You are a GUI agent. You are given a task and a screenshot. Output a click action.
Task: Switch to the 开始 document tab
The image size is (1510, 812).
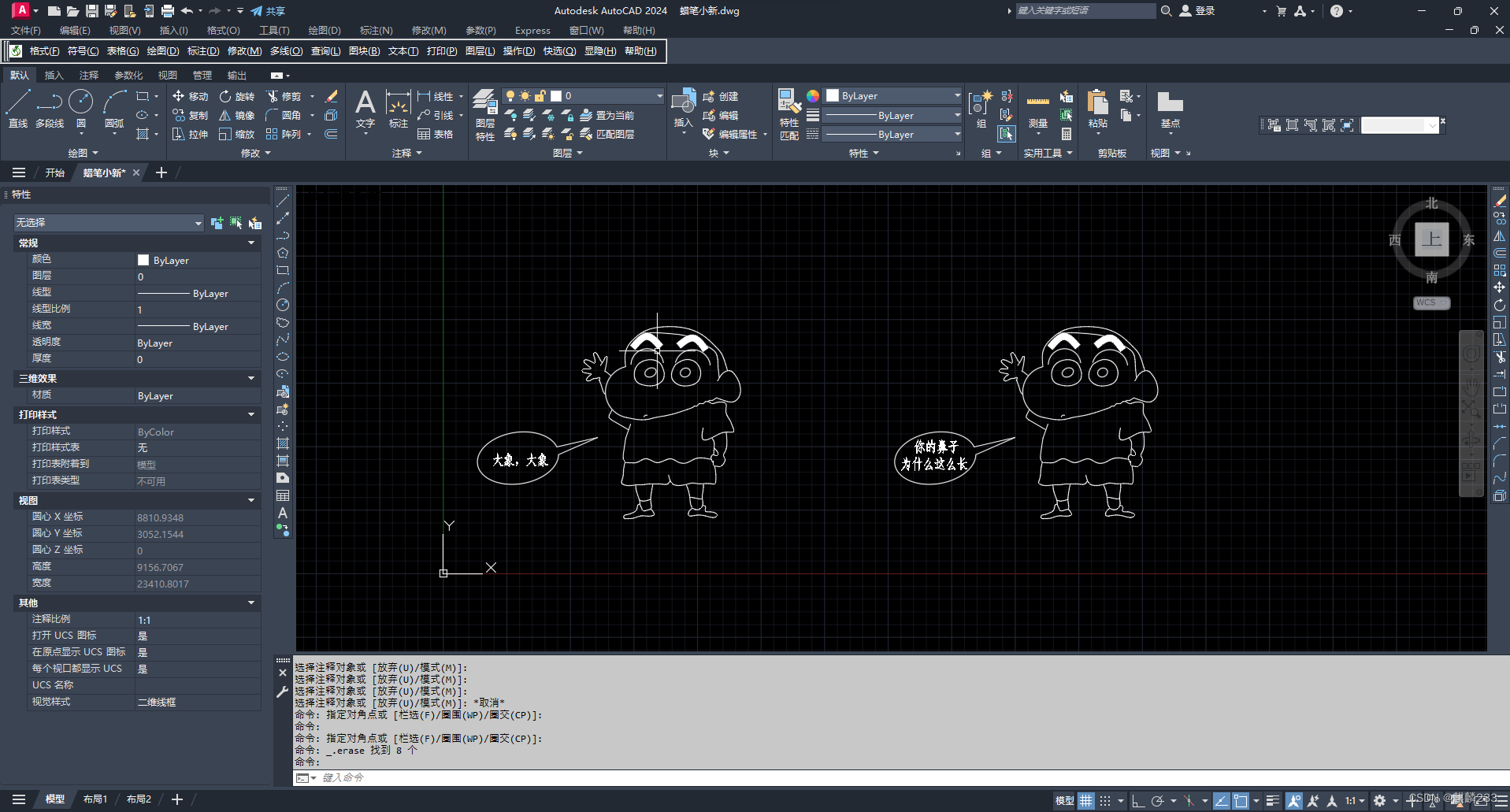click(x=54, y=172)
